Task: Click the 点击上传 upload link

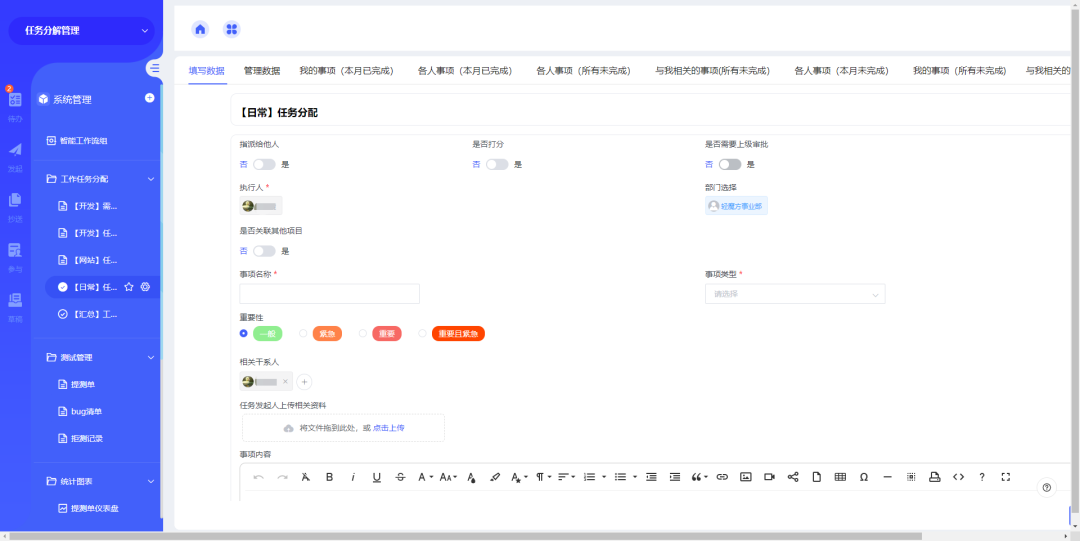Action: tap(388, 428)
